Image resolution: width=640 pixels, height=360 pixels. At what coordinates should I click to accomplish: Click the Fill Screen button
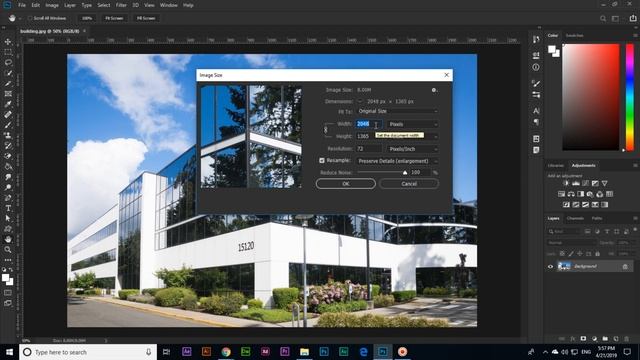pyautogui.click(x=146, y=18)
